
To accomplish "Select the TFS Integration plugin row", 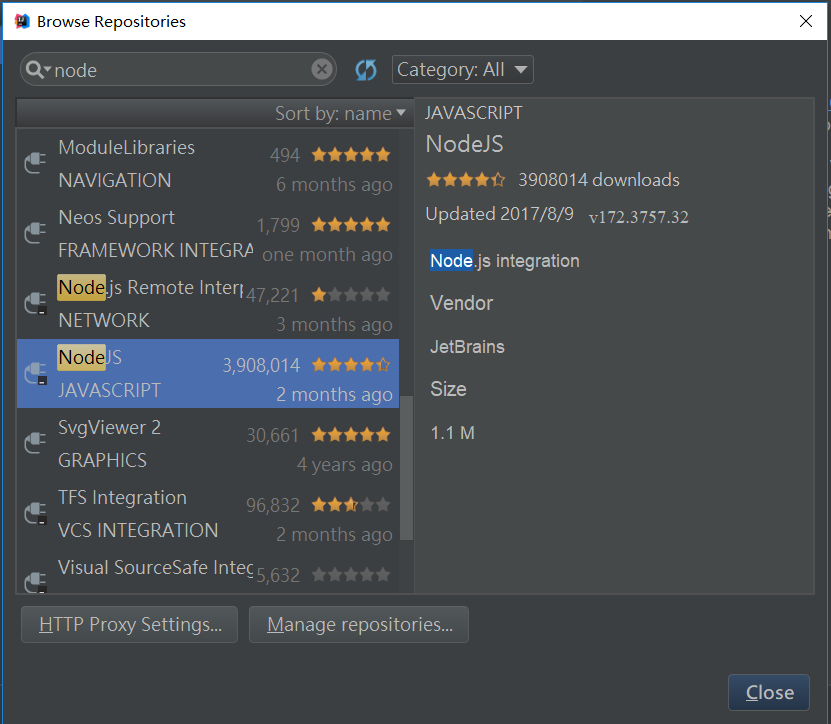I will click(x=208, y=514).
